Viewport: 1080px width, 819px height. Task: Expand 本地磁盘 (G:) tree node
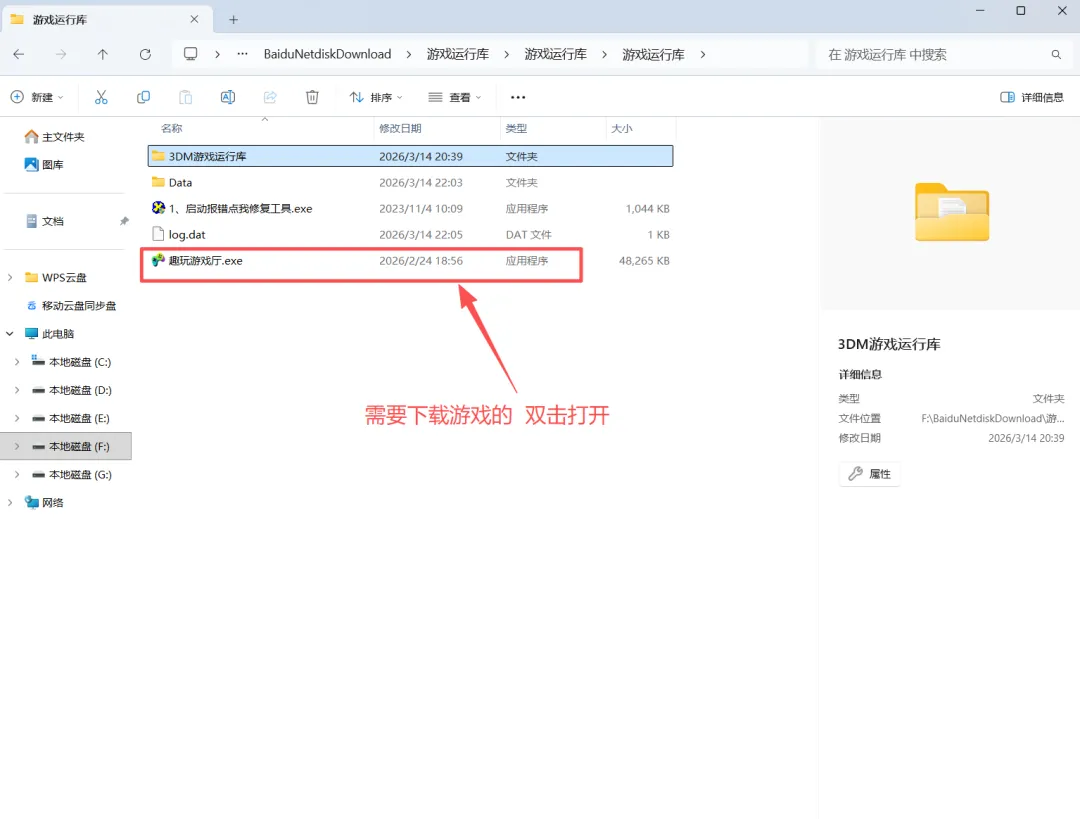[17, 475]
